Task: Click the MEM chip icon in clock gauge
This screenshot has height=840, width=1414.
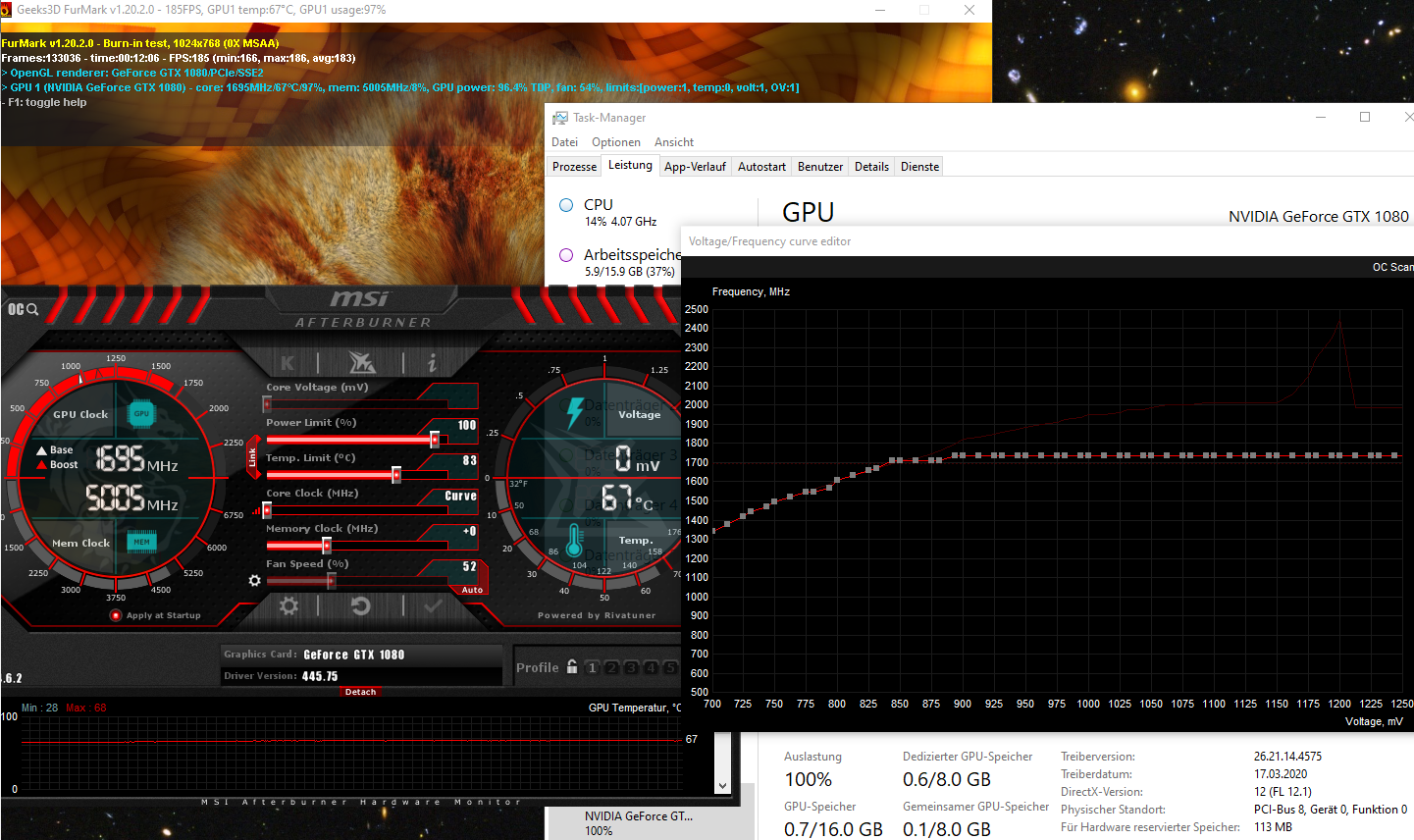Action: [141, 542]
